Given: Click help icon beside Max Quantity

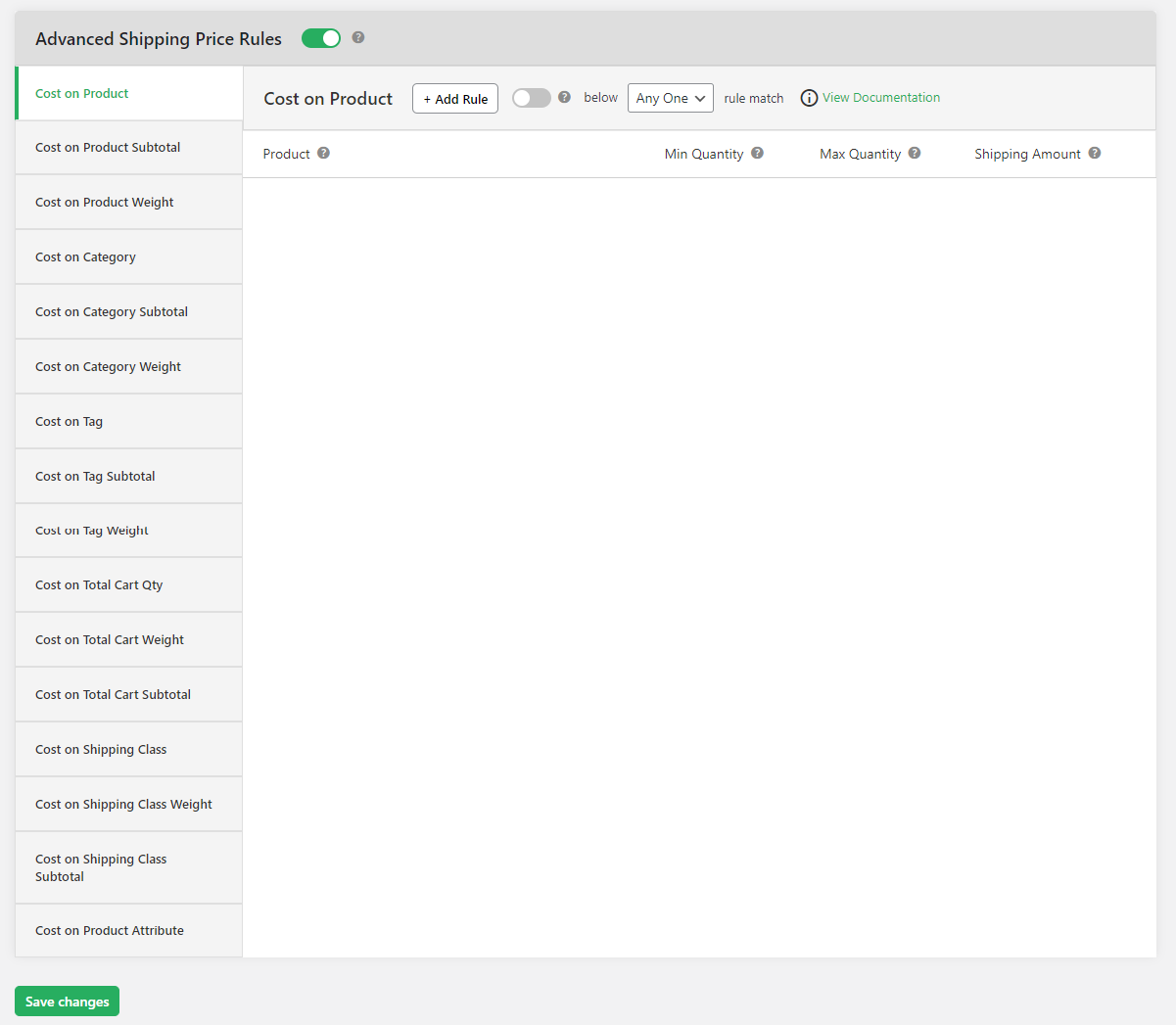Looking at the screenshot, I should pos(915,153).
